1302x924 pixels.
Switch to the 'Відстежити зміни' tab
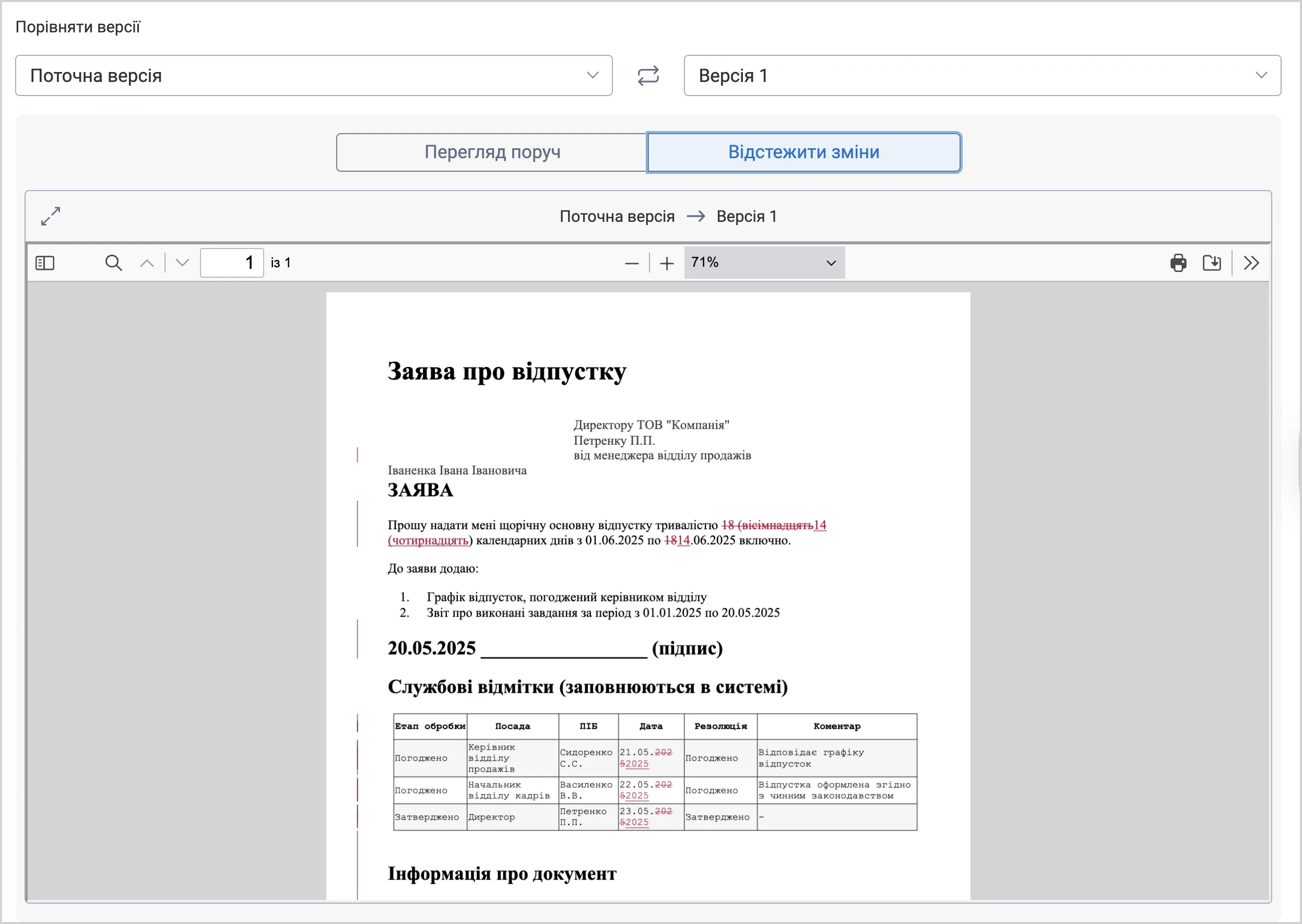[804, 152]
